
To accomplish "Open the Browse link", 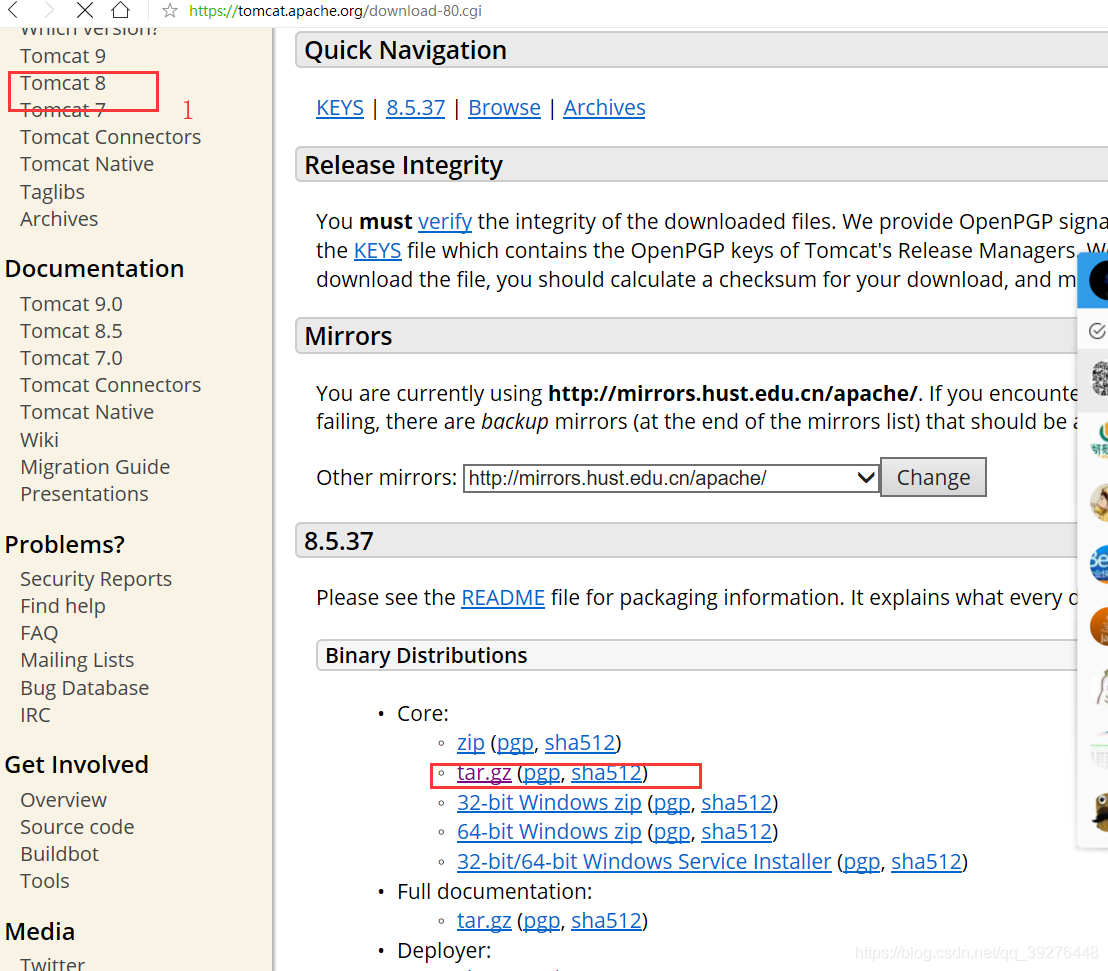I will (x=505, y=107).
